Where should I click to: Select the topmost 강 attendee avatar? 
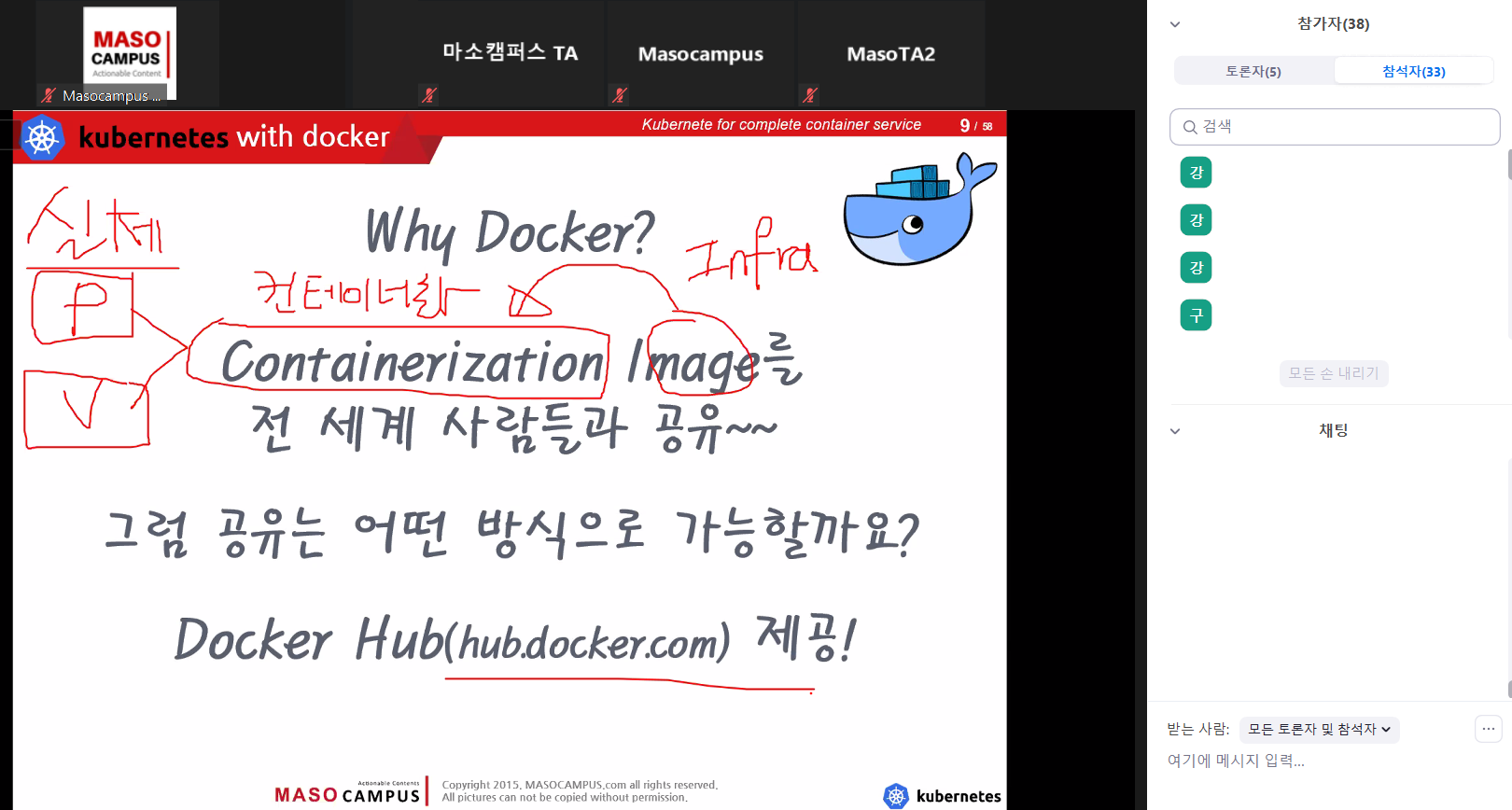coord(1196,173)
